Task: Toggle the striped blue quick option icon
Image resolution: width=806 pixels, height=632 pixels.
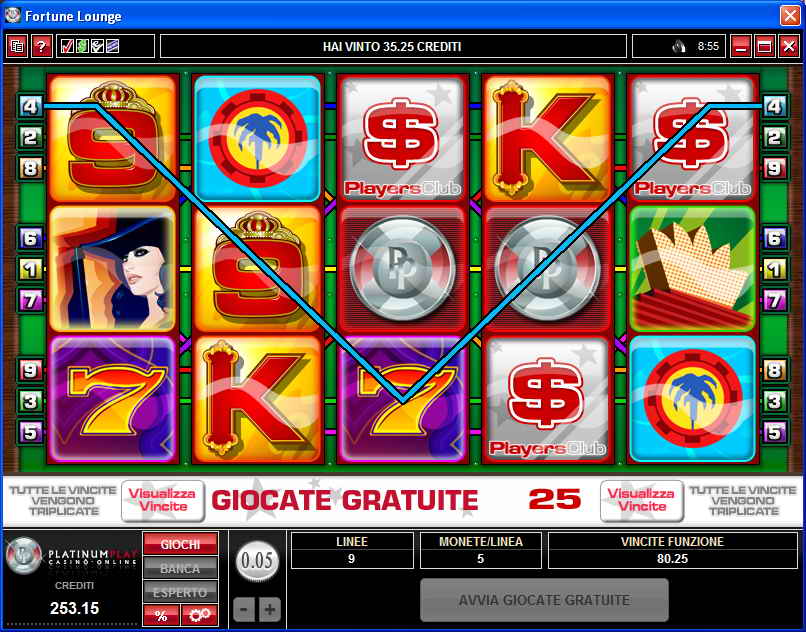Action: pos(112,47)
